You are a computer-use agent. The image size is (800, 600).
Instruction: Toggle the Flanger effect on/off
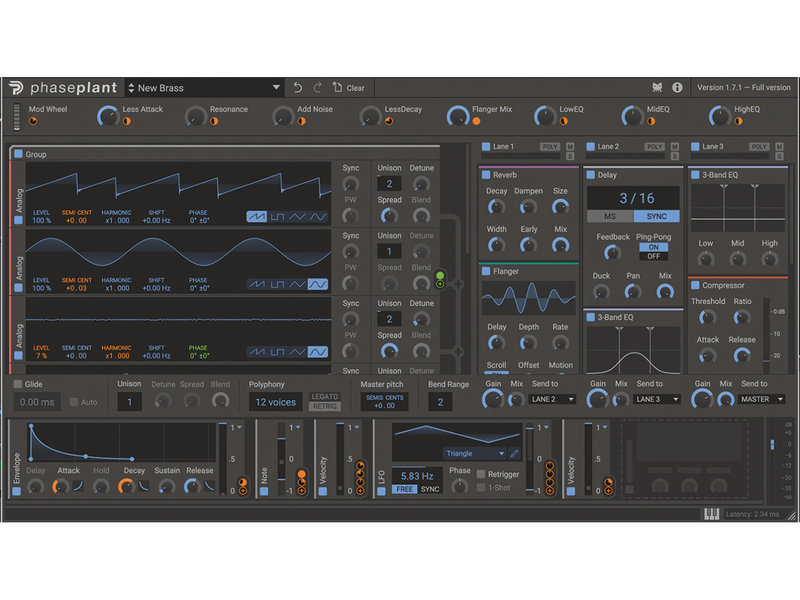coord(486,271)
